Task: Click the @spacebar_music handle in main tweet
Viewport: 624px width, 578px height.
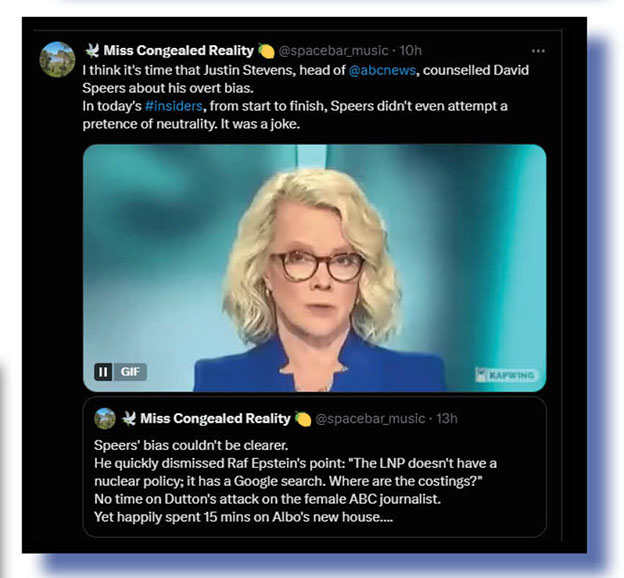Action: [333, 51]
